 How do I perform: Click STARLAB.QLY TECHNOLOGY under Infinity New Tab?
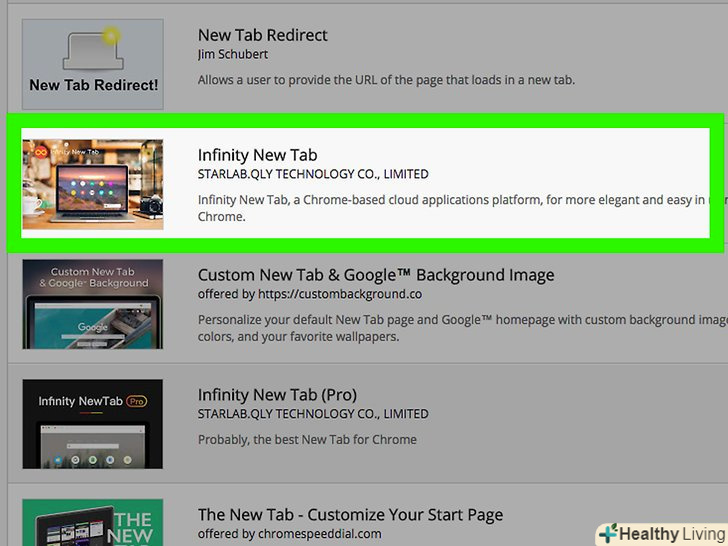pyautogui.click(x=313, y=174)
